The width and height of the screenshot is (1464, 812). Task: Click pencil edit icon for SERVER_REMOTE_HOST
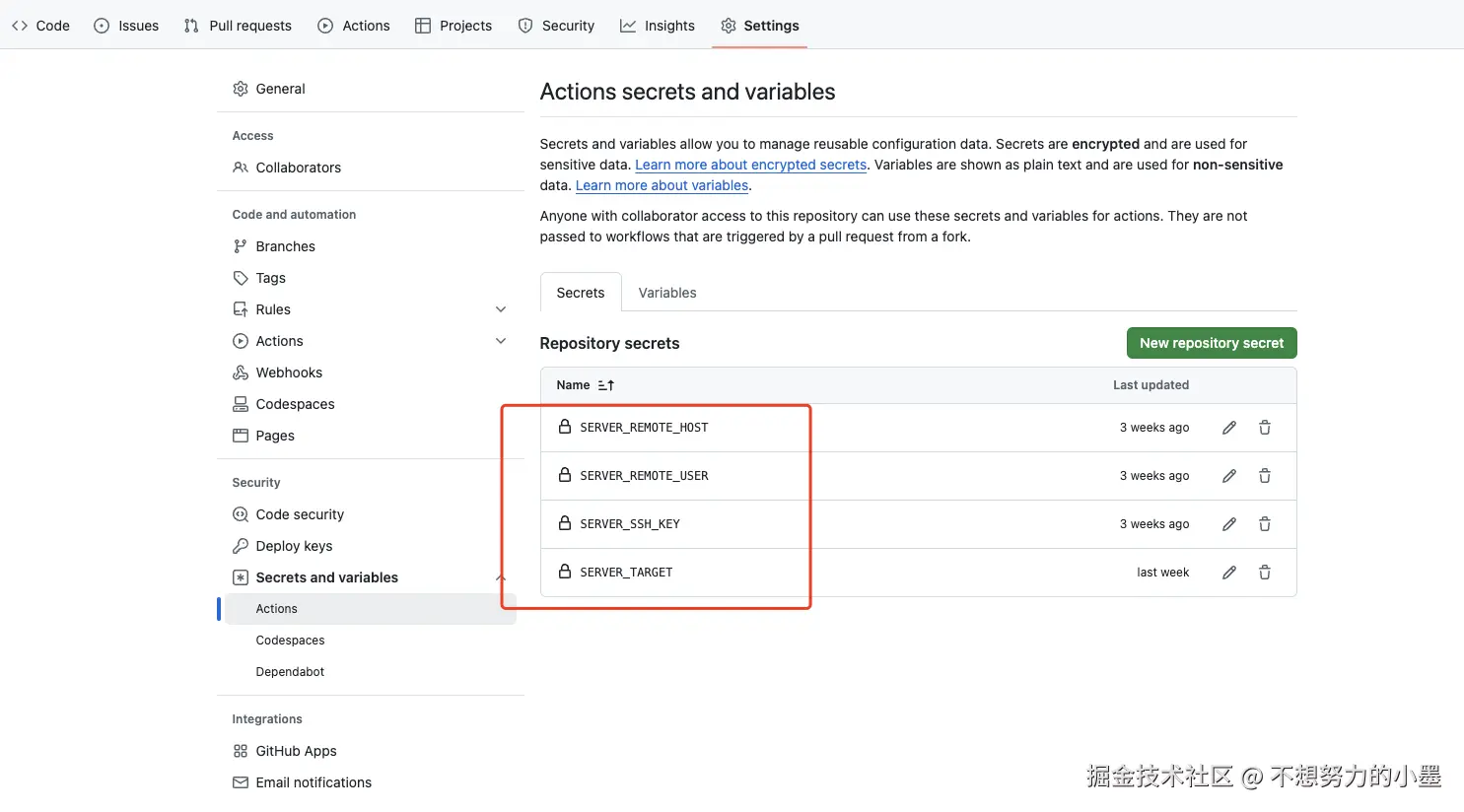point(1228,428)
